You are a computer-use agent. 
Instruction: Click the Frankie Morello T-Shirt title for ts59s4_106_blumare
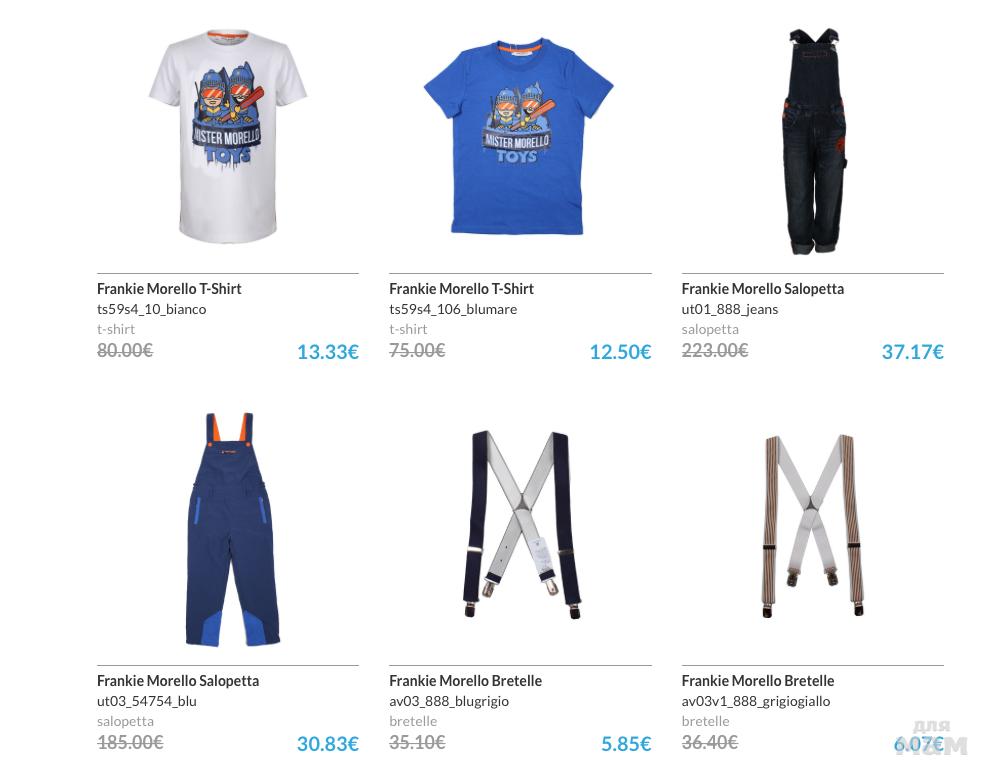pos(461,289)
